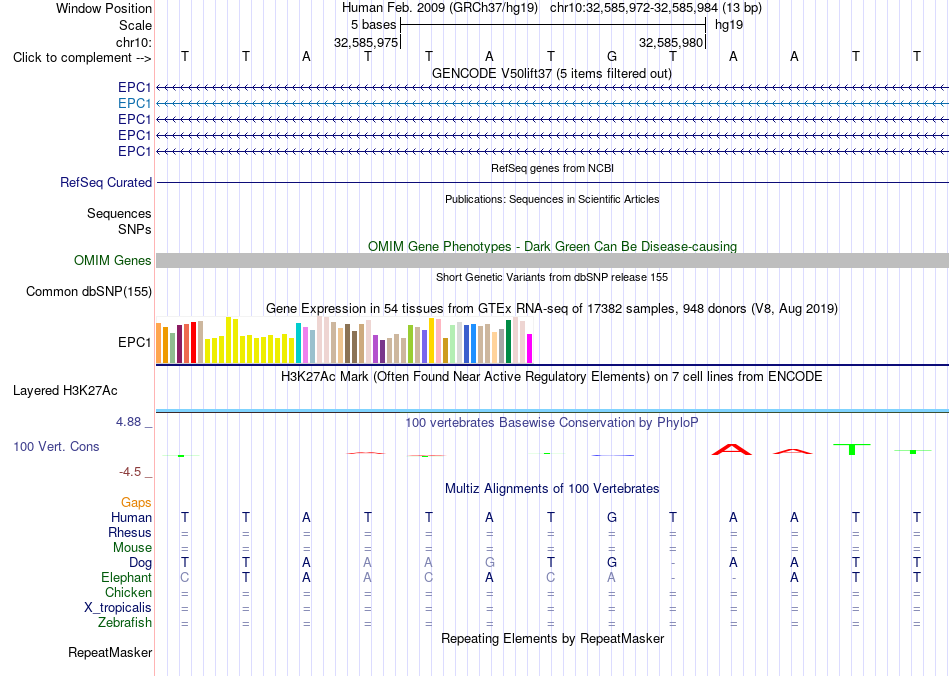Image resolution: width=950 pixels, height=676 pixels.
Task: Click the gray OMIM Genes bar
Action: tap(552, 260)
